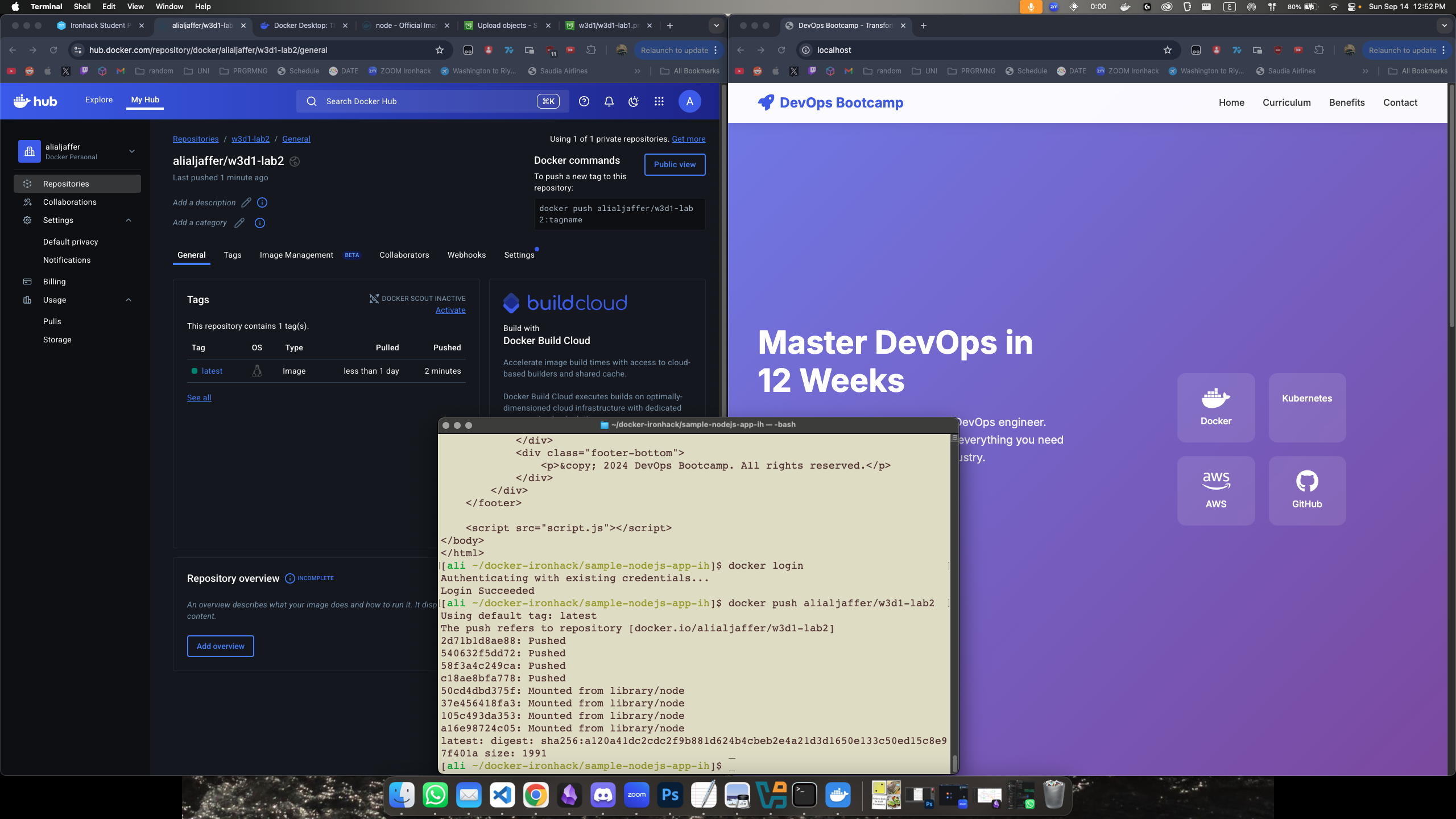Toggle dark mode with the moon icon
The image size is (1456, 819).
click(633, 101)
